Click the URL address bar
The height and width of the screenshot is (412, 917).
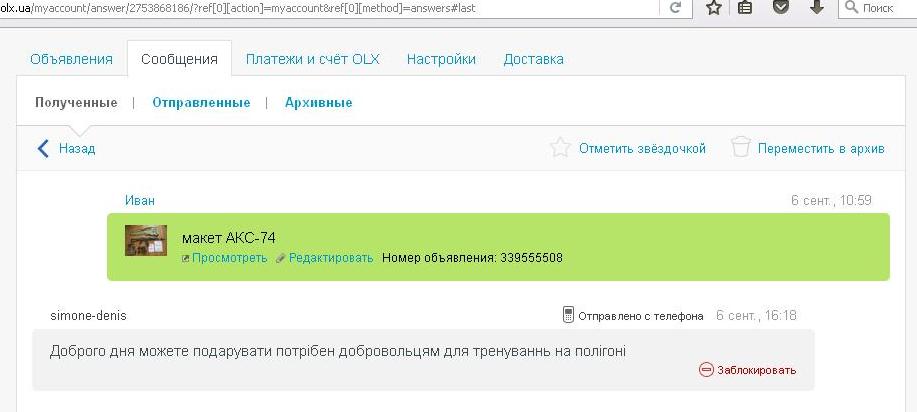(328, 8)
